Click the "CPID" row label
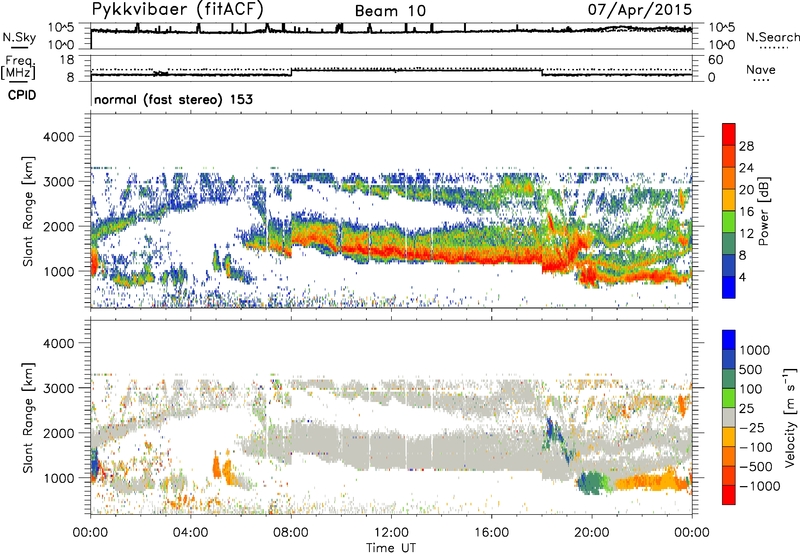 (x=21, y=95)
